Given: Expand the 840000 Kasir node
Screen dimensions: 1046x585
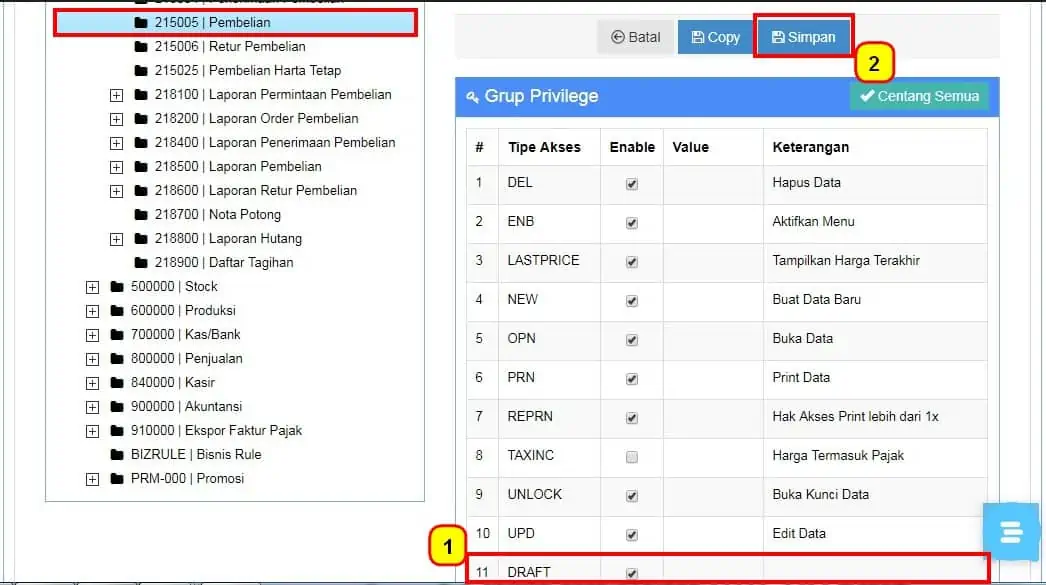Looking at the screenshot, I should (x=92, y=384).
